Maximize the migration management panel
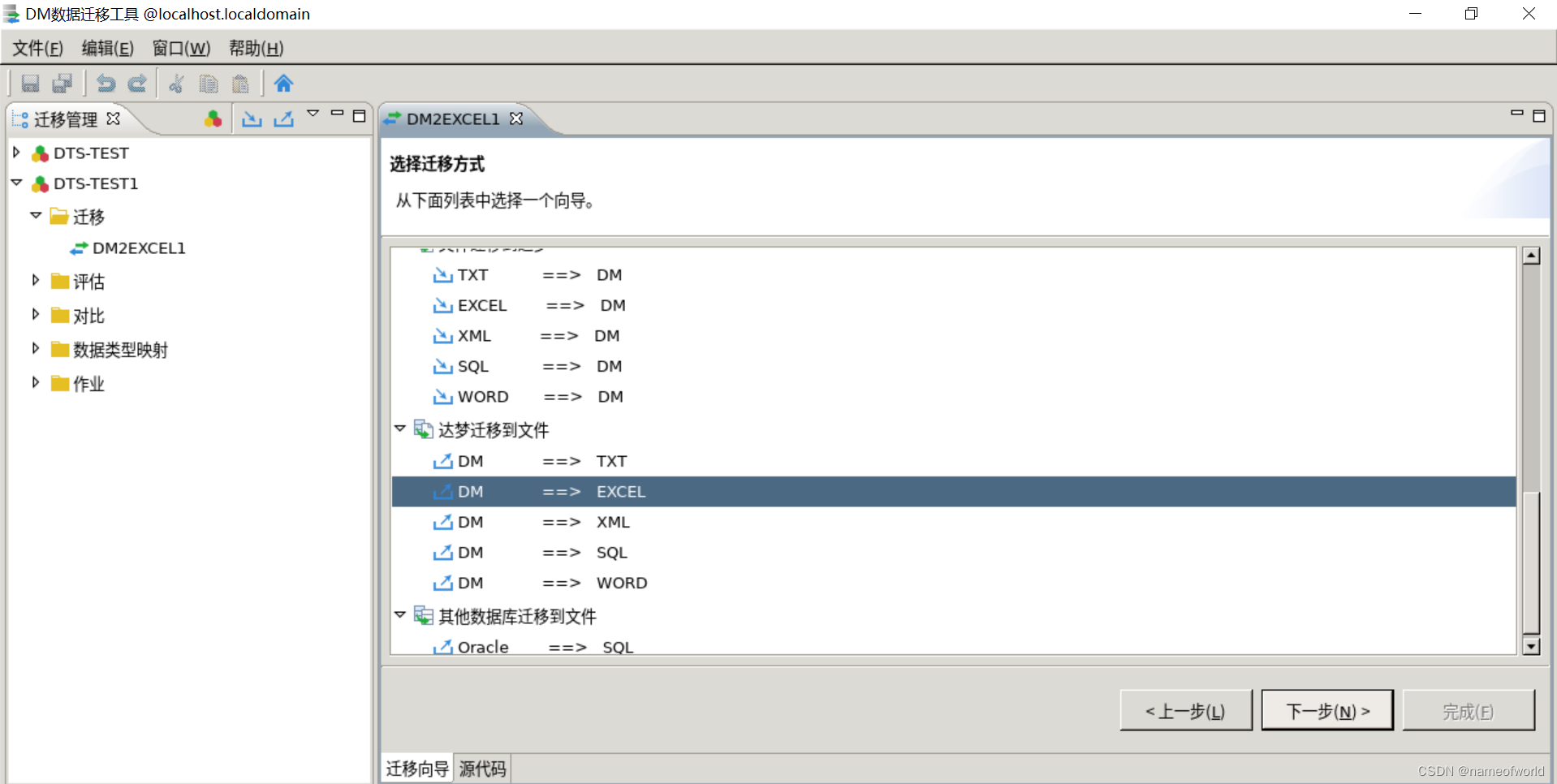1557x784 pixels. [359, 116]
